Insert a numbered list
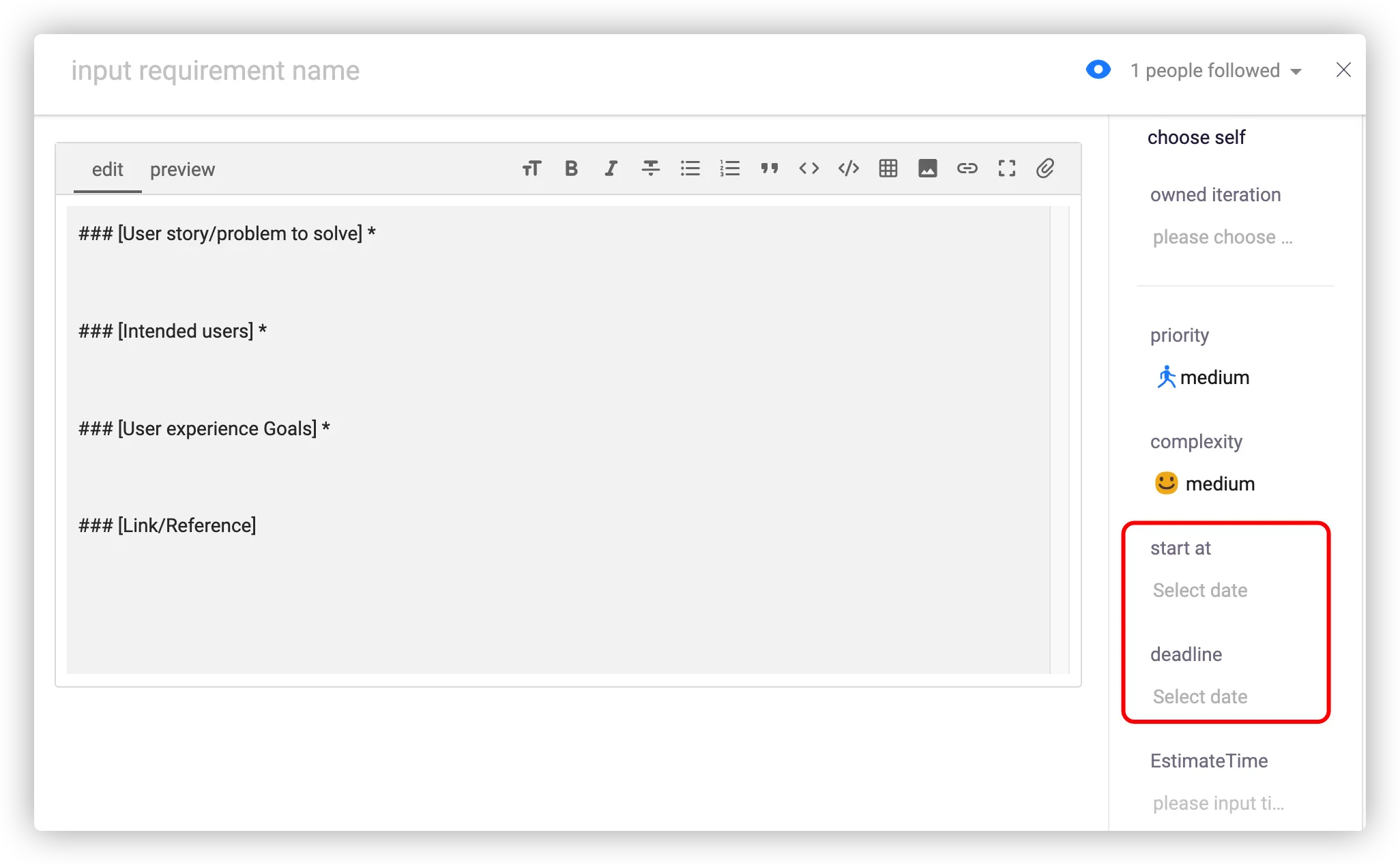 (729, 168)
